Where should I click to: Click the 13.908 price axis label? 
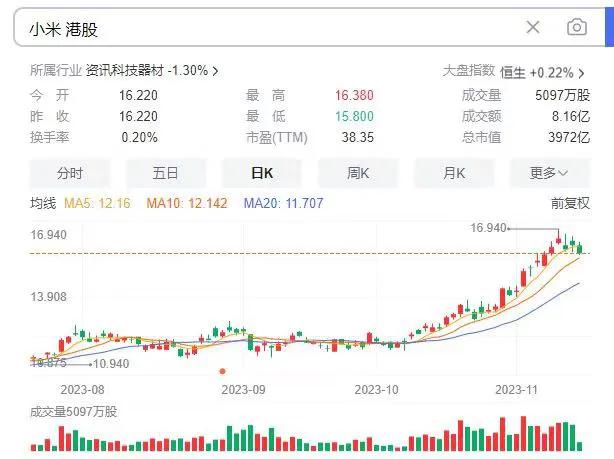coord(49,297)
